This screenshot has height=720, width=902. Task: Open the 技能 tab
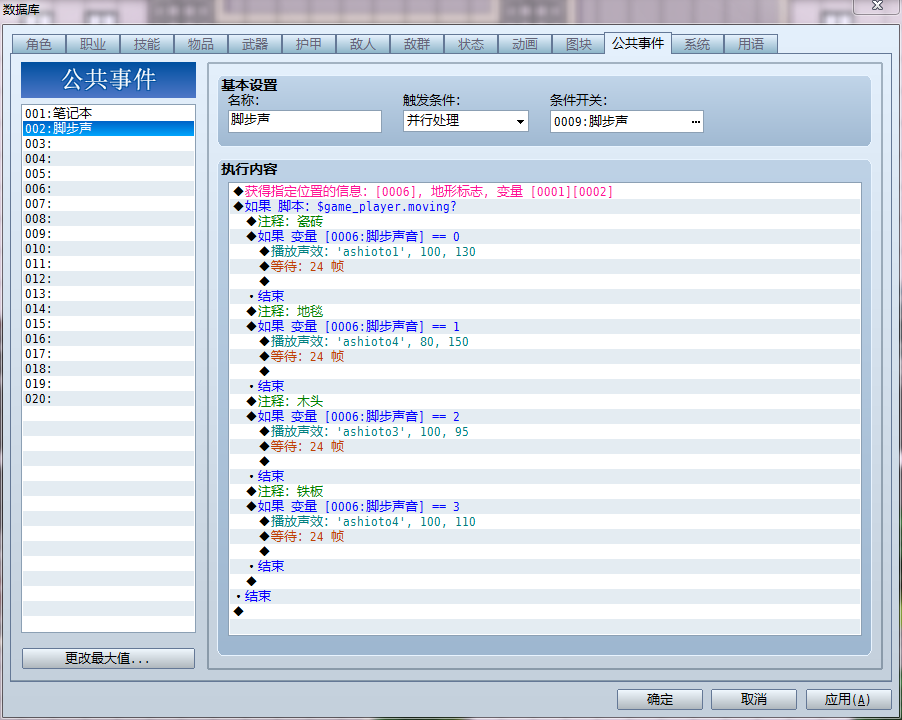147,44
